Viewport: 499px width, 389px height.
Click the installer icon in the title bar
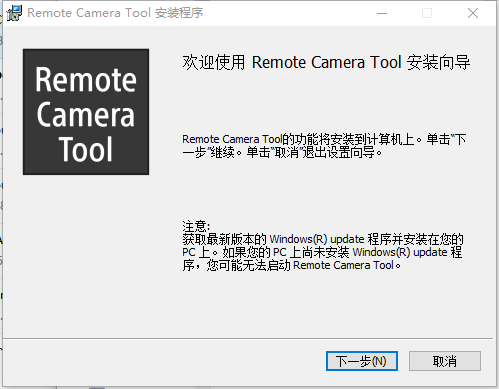[14, 13]
